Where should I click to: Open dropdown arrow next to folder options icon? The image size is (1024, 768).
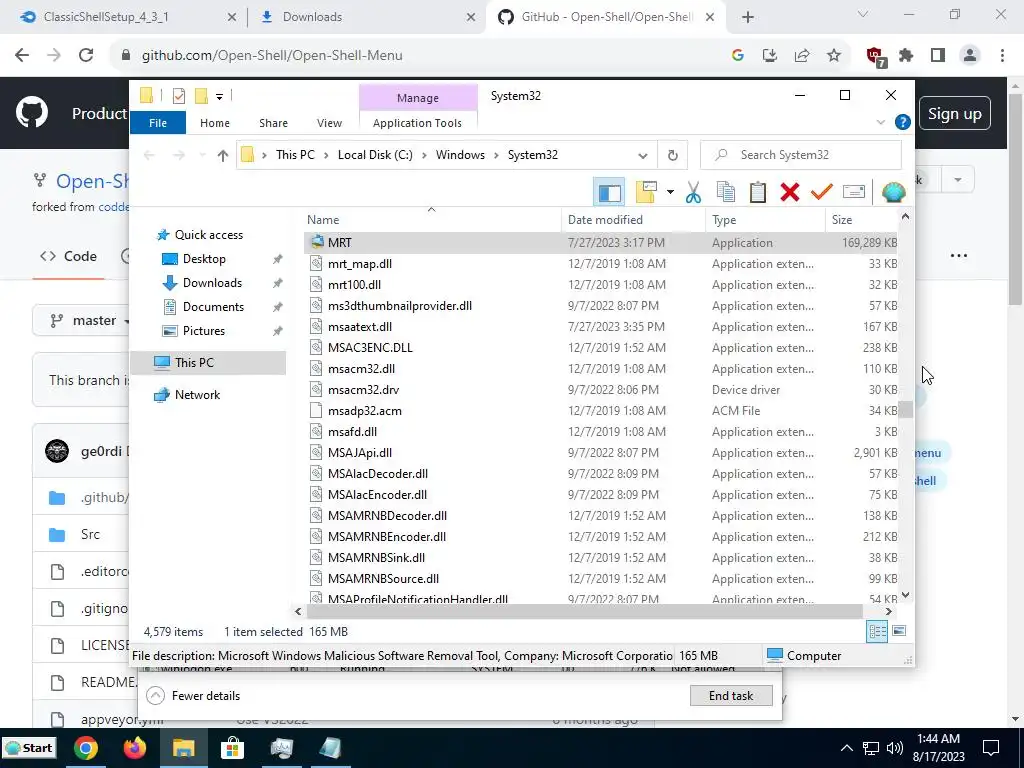(670, 192)
